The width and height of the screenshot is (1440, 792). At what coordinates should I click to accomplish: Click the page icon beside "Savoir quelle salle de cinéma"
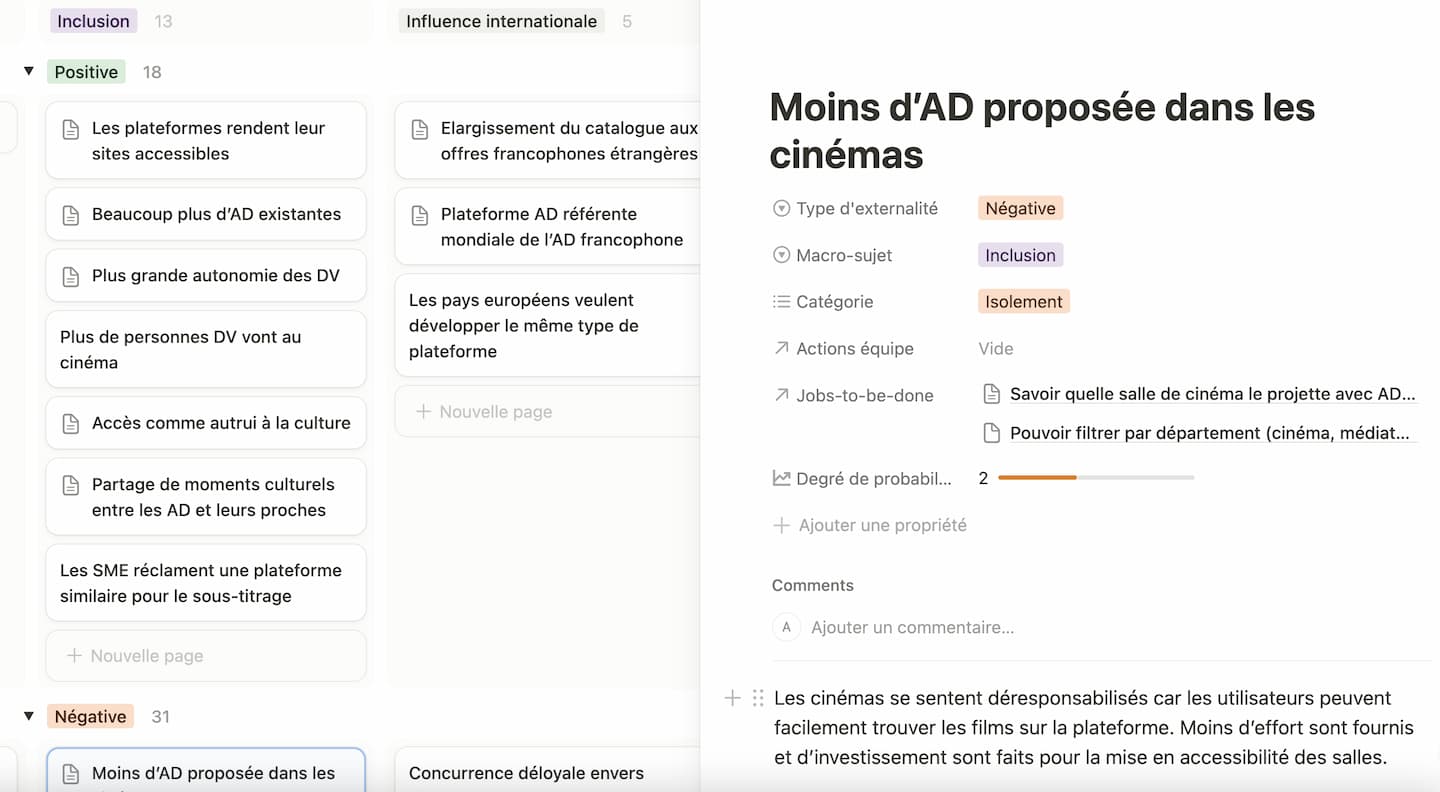pyautogui.click(x=992, y=393)
